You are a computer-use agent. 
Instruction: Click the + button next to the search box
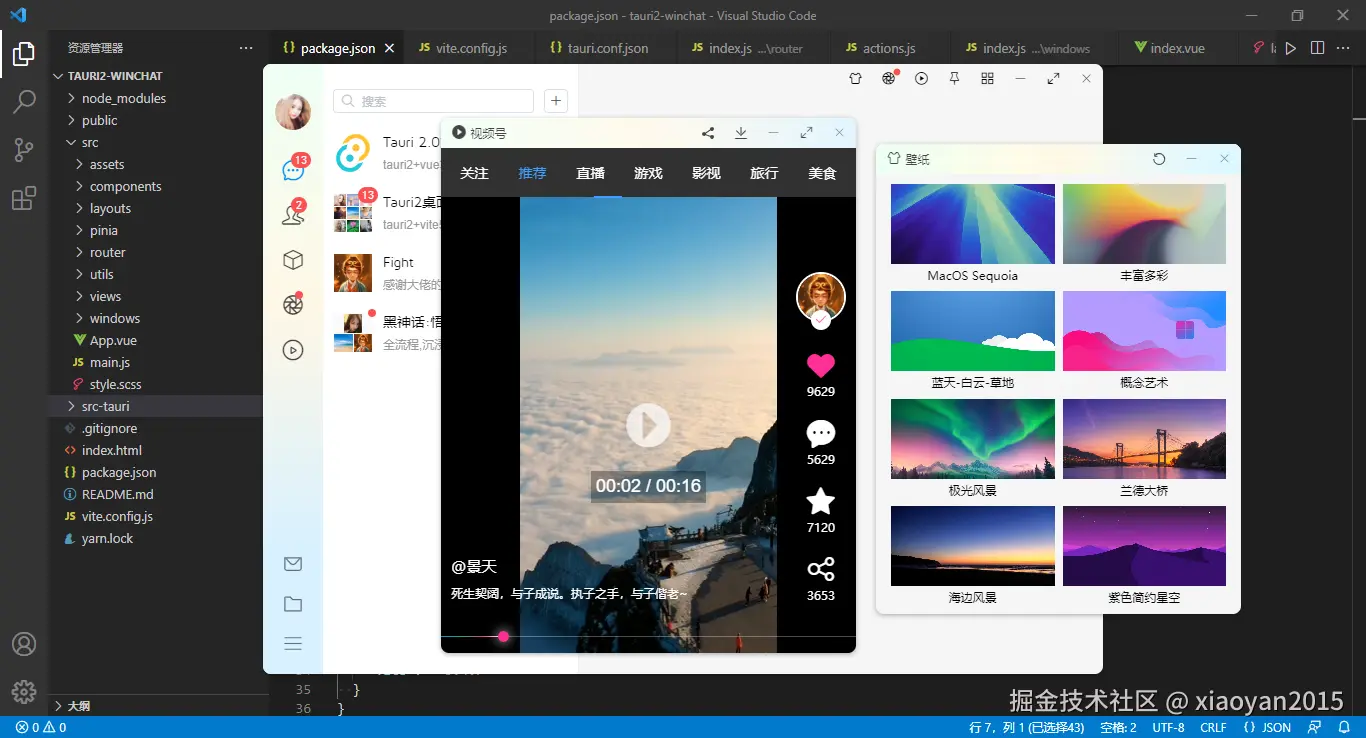[x=555, y=101]
